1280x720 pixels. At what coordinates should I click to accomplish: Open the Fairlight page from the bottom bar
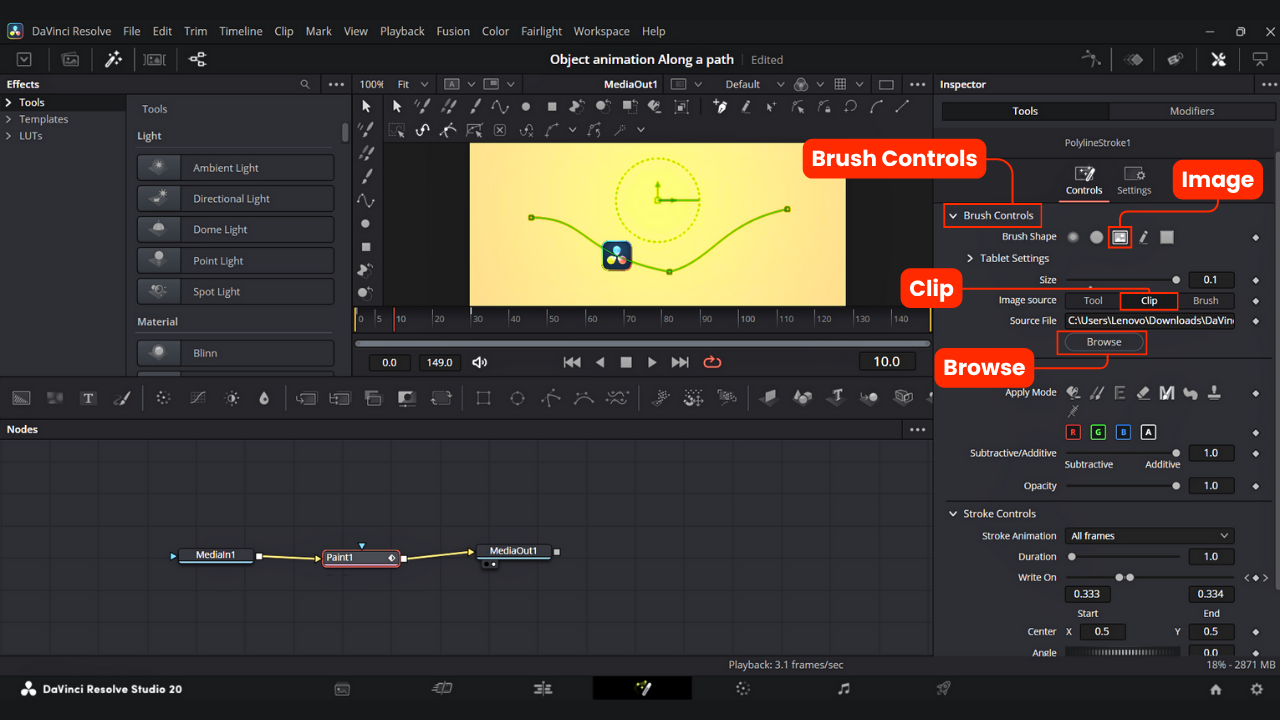click(843, 688)
